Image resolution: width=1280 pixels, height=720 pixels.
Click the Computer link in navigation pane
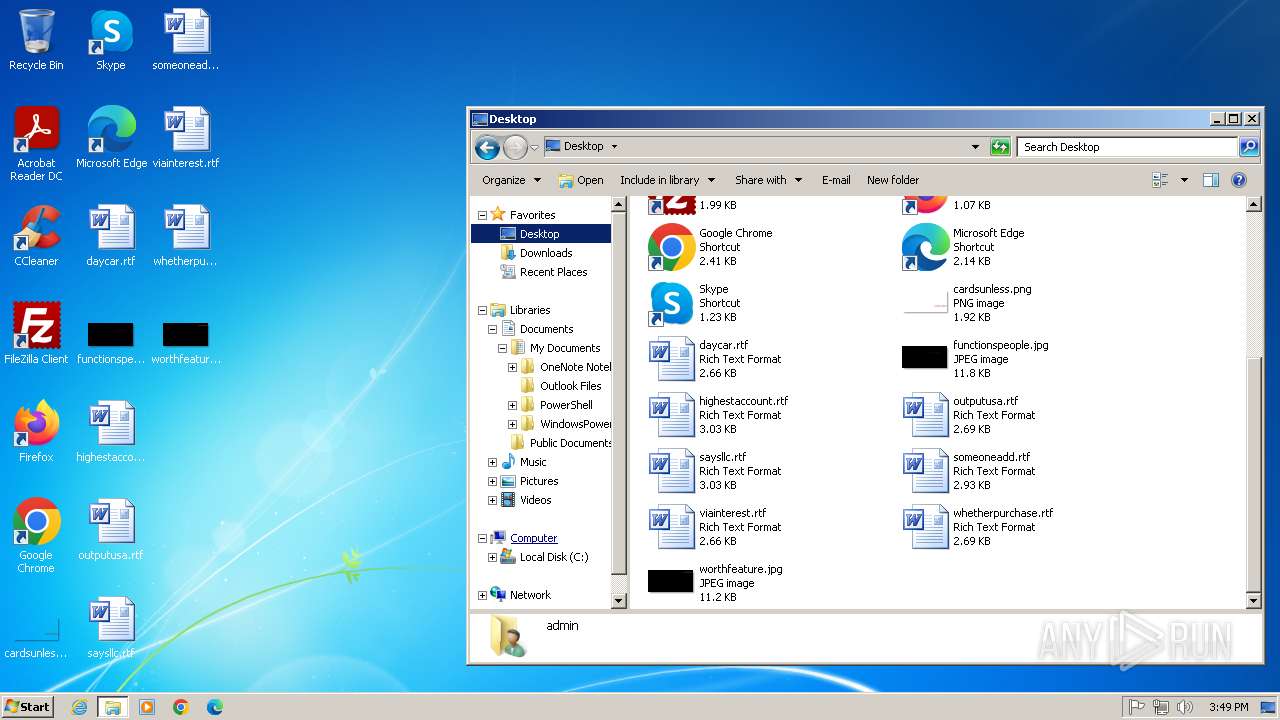tap(534, 538)
